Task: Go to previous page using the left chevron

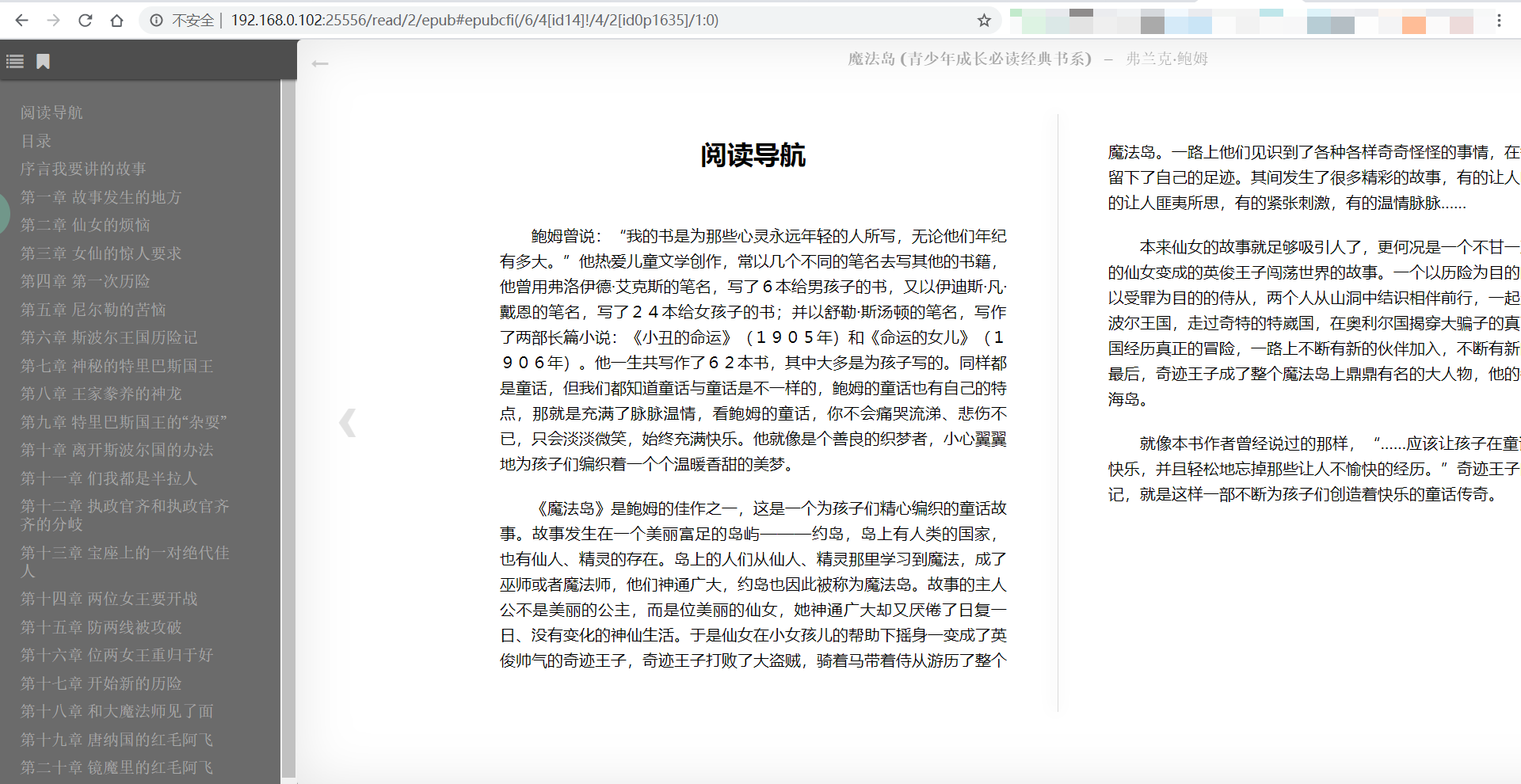Action: [347, 422]
